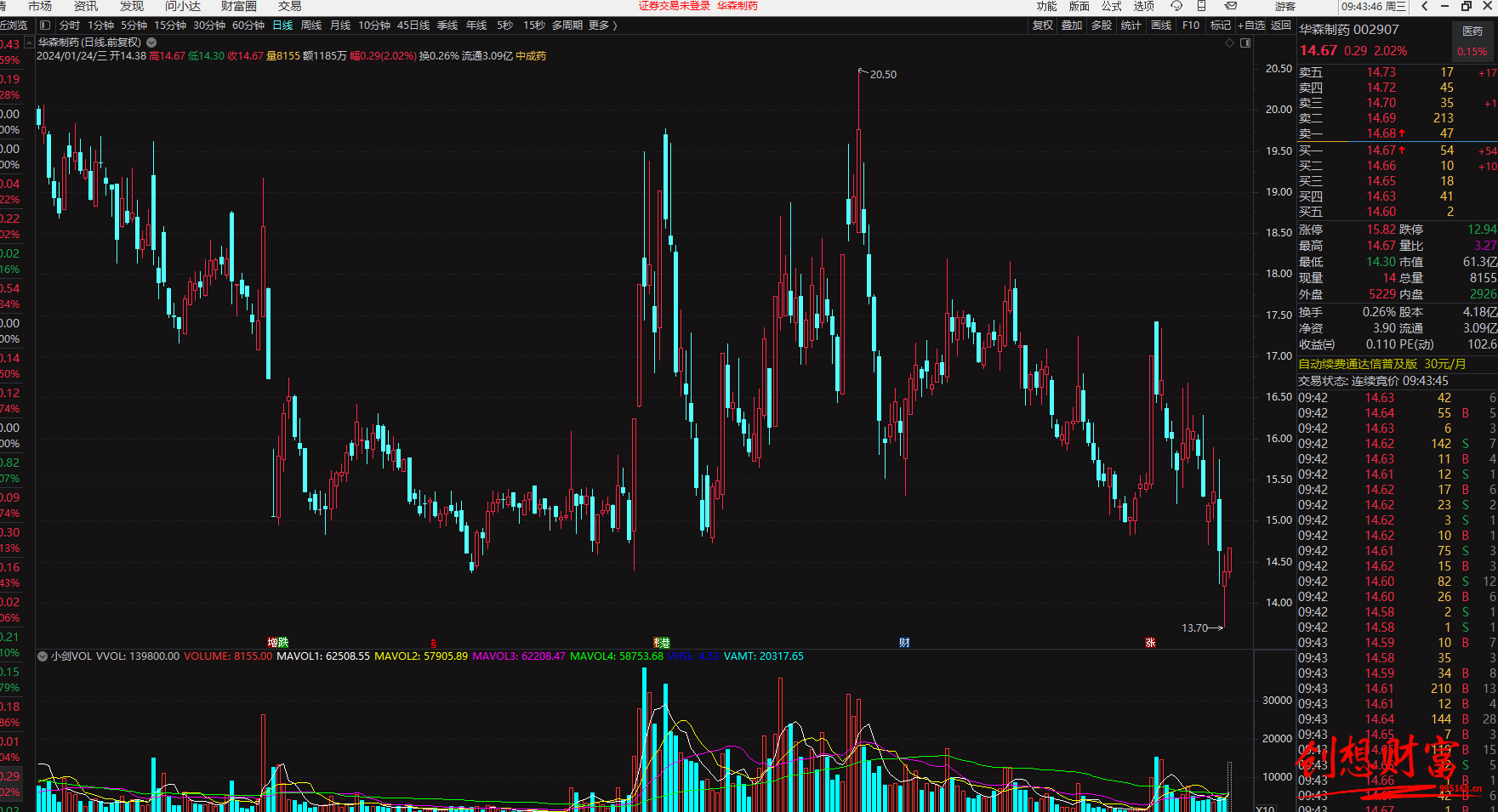1498x812 pixels.
Task: Switch to 15分钟 period
Action: tap(170, 26)
